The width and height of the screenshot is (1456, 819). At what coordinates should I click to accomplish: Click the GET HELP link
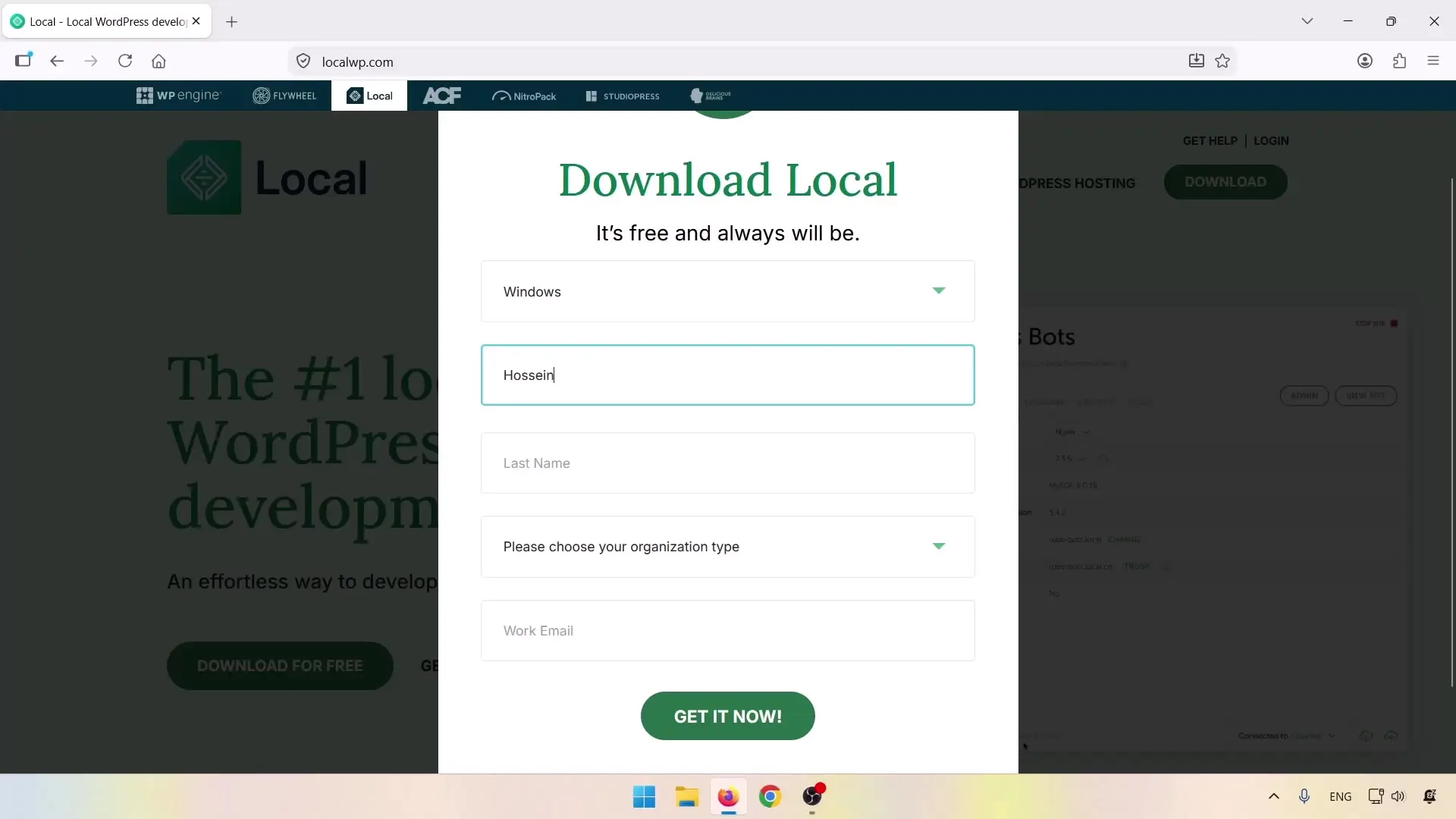point(1210,141)
